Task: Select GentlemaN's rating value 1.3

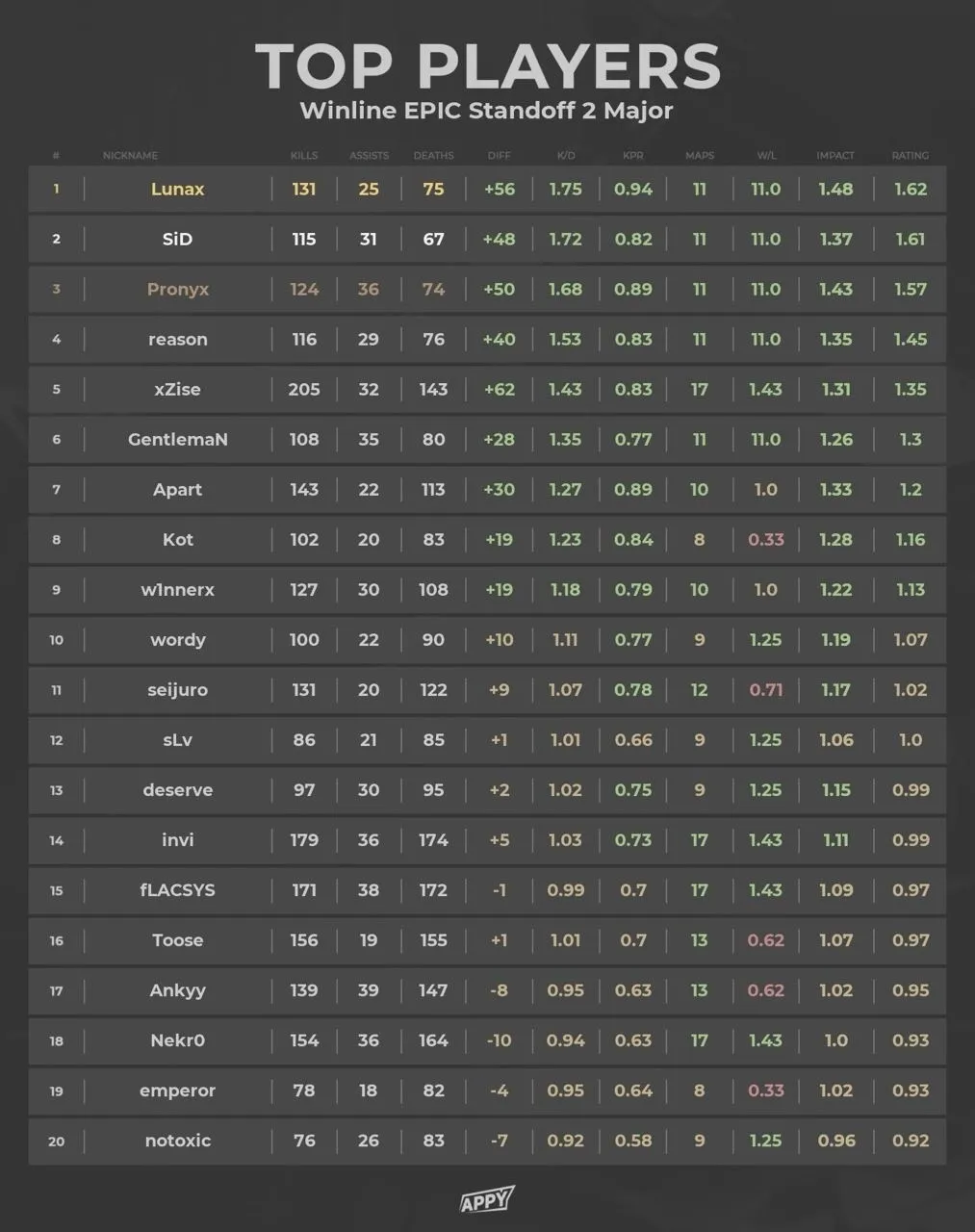Action: [x=911, y=440]
